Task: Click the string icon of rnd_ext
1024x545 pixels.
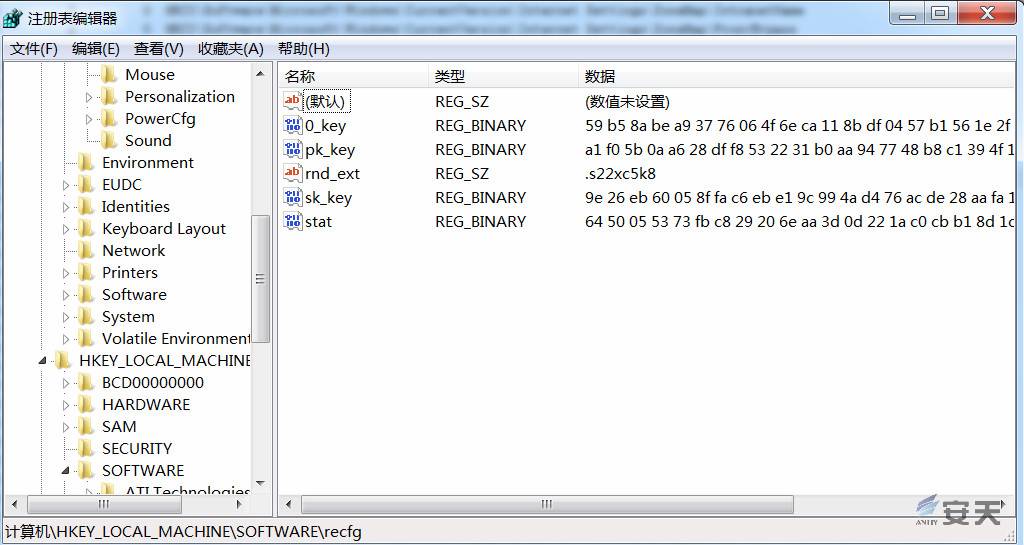Action: [293, 174]
